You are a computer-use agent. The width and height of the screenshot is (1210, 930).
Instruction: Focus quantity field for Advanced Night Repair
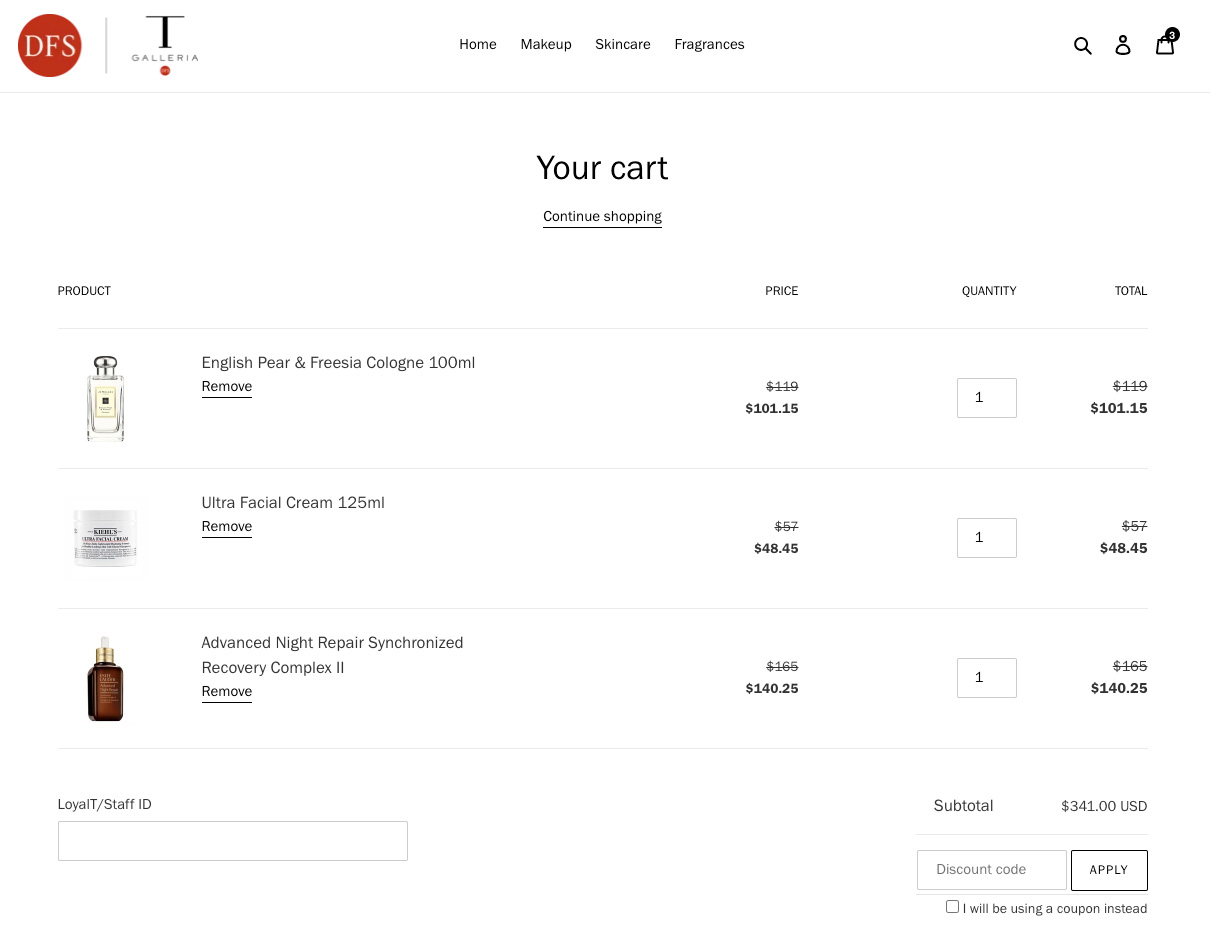tap(987, 678)
